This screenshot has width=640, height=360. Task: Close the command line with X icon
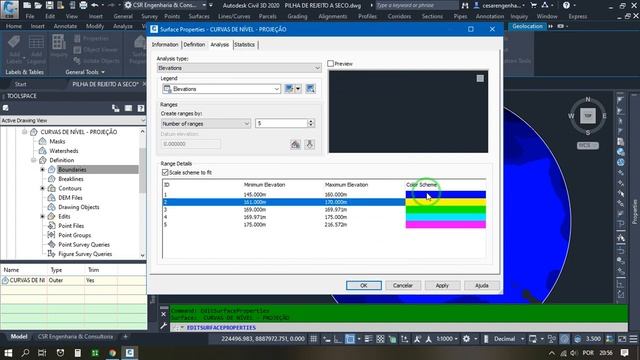(163, 314)
